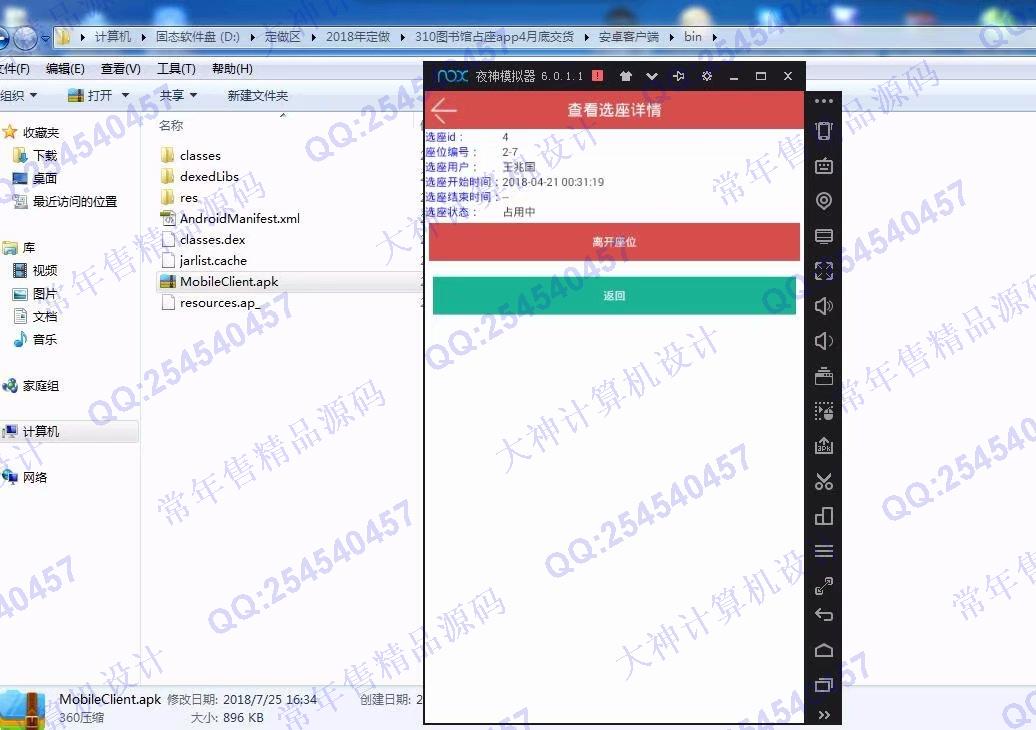Click the install APK icon in Nox sidebar

[x=824, y=446]
